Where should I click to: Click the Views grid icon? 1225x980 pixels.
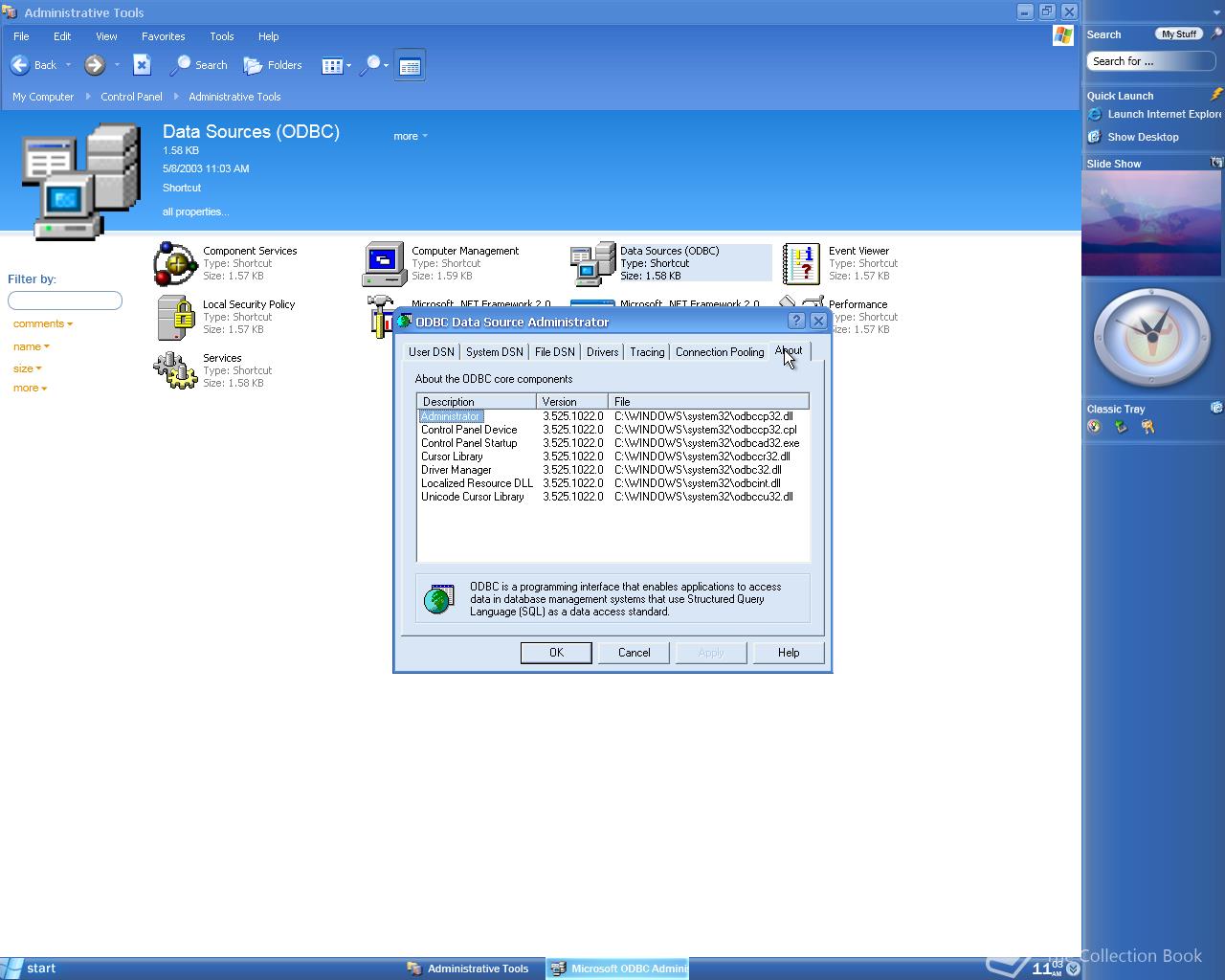click(332, 66)
